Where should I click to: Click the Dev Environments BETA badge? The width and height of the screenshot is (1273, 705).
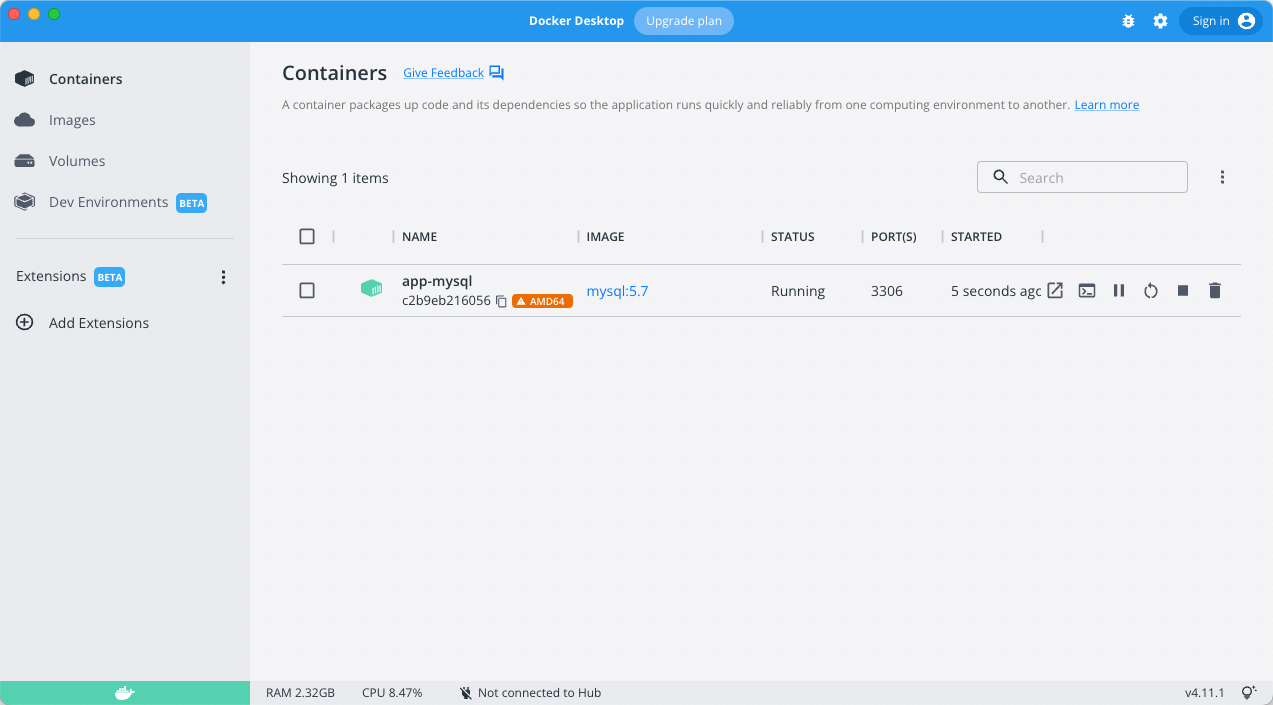click(x=191, y=203)
